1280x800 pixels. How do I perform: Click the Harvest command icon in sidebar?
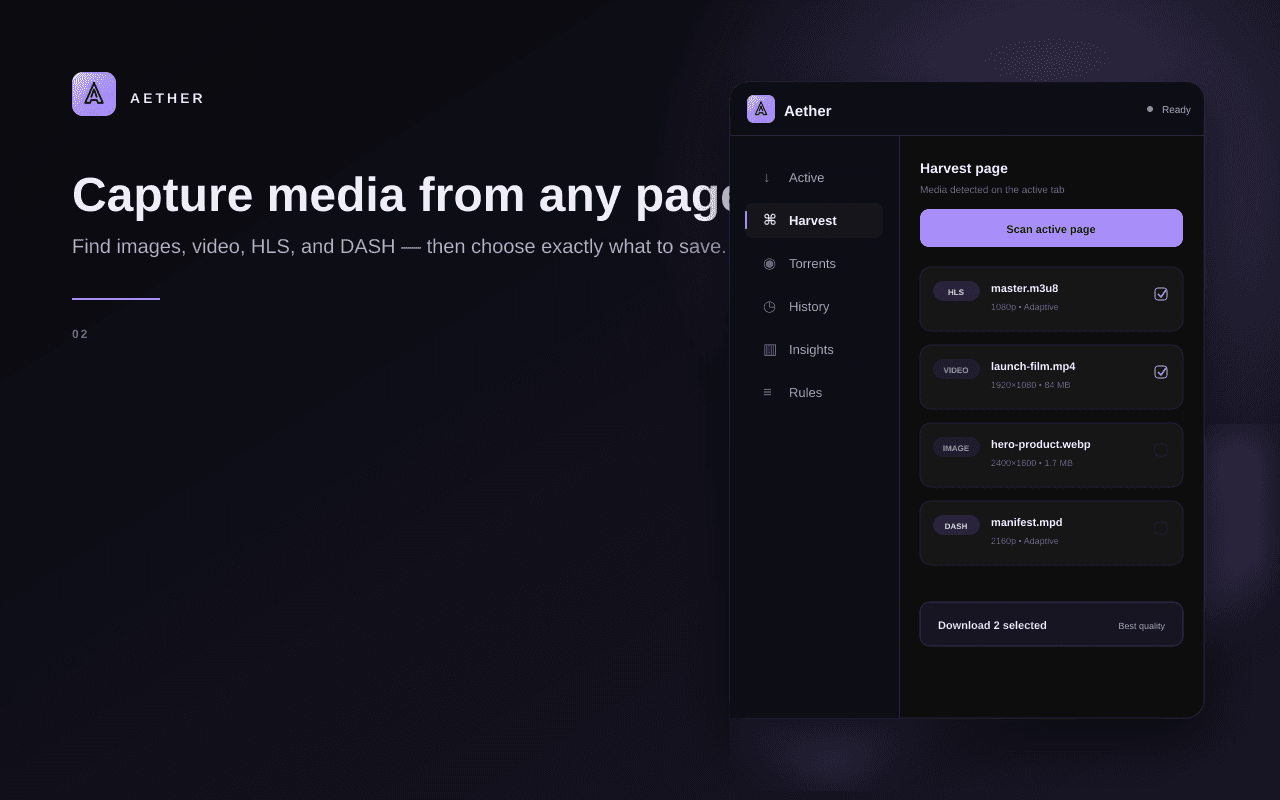769,220
